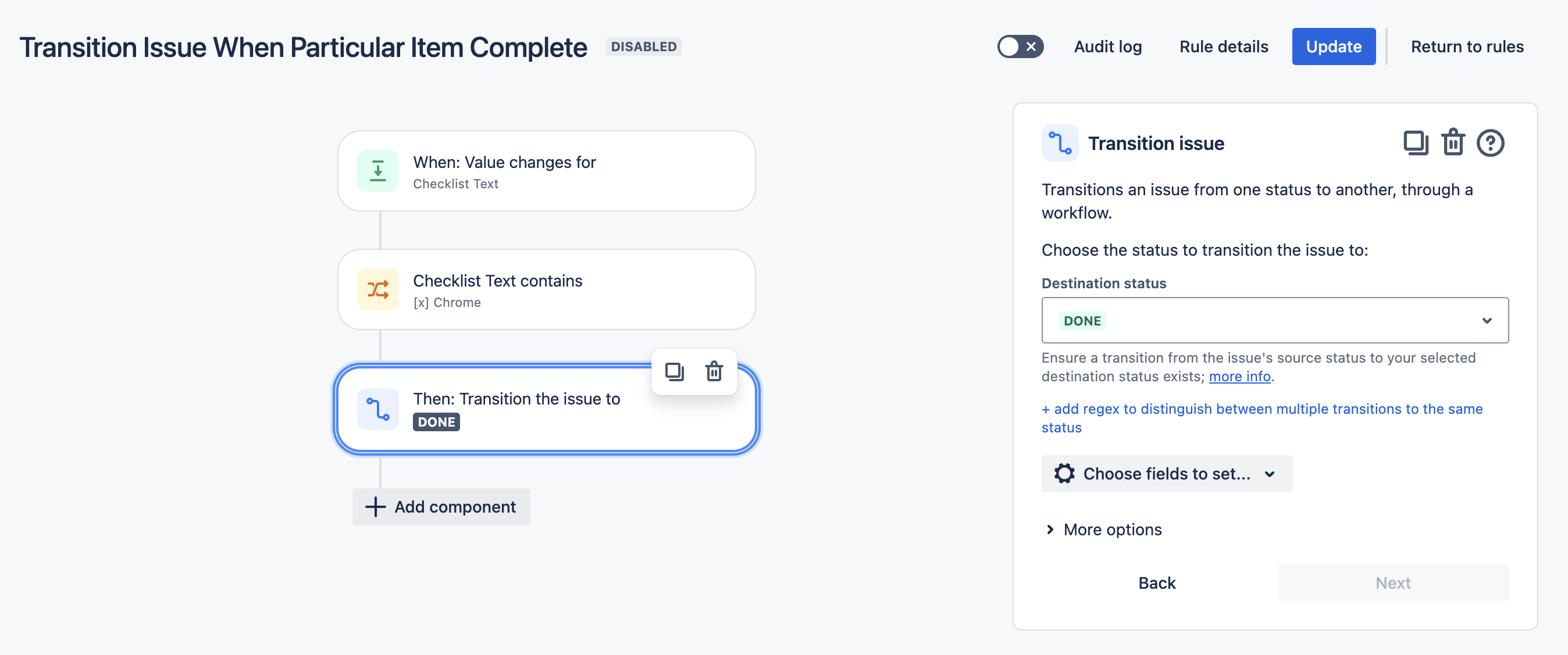
Task: Click Return to rules
Action: click(x=1466, y=46)
